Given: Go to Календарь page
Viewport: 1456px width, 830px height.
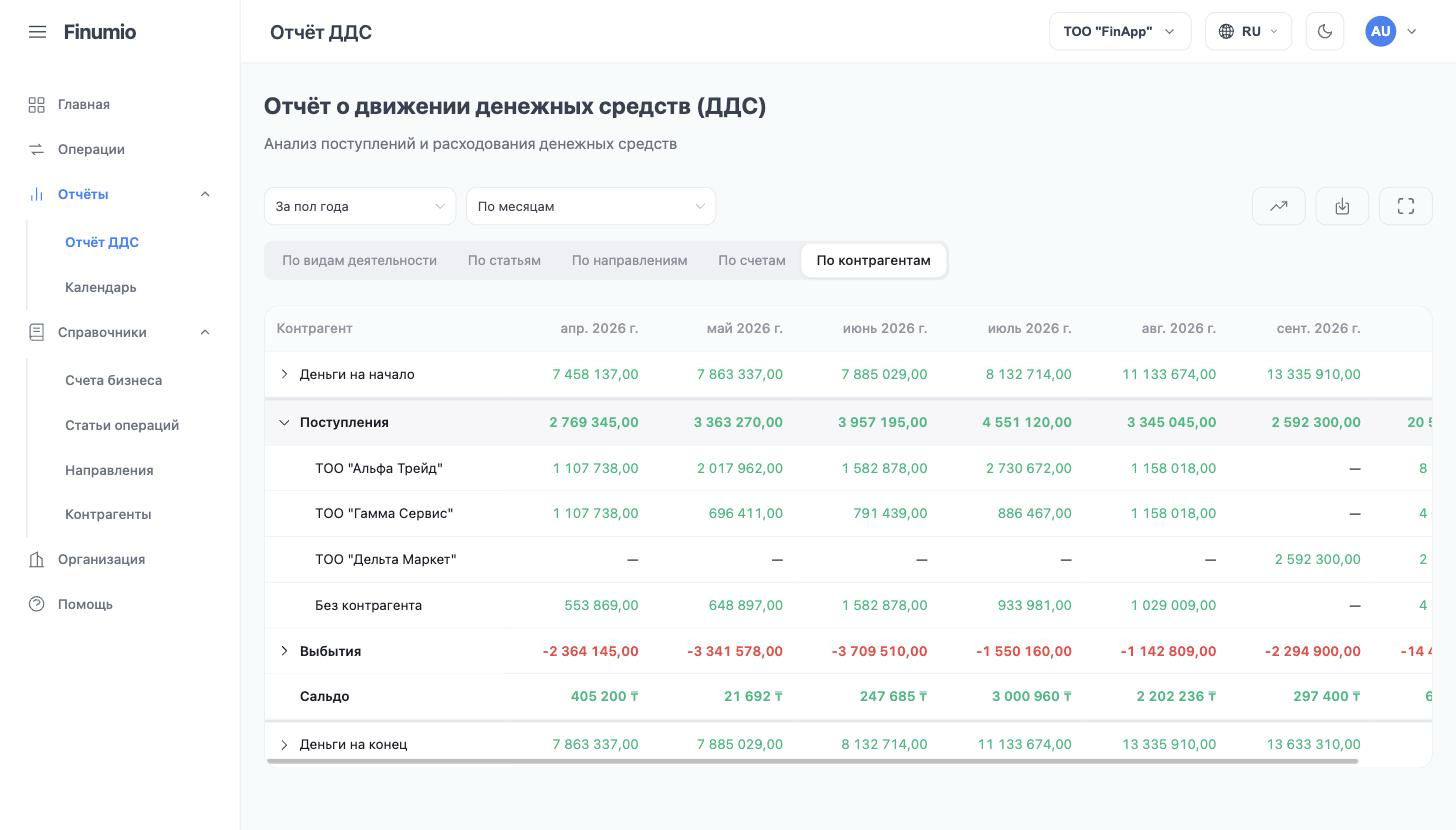Looking at the screenshot, I should click(x=101, y=287).
